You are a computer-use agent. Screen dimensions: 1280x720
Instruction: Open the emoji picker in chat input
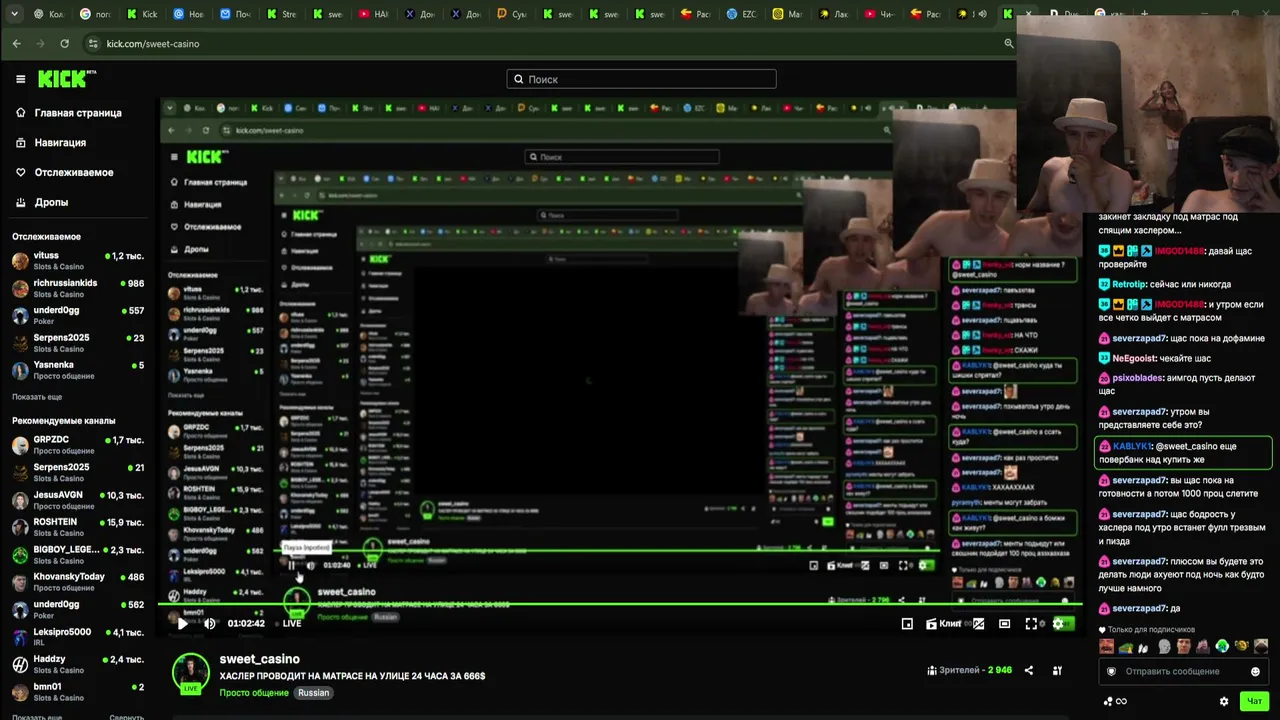pos(1255,671)
